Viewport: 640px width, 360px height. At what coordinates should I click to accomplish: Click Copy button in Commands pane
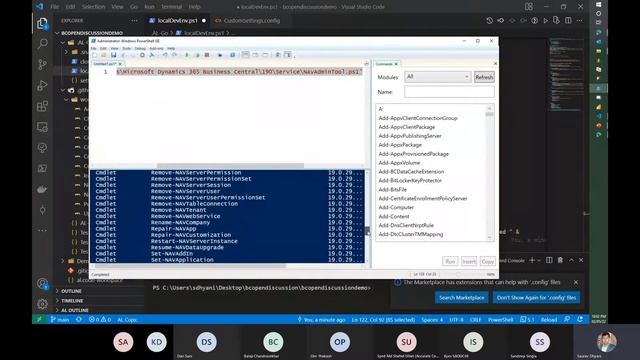(x=487, y=262)
